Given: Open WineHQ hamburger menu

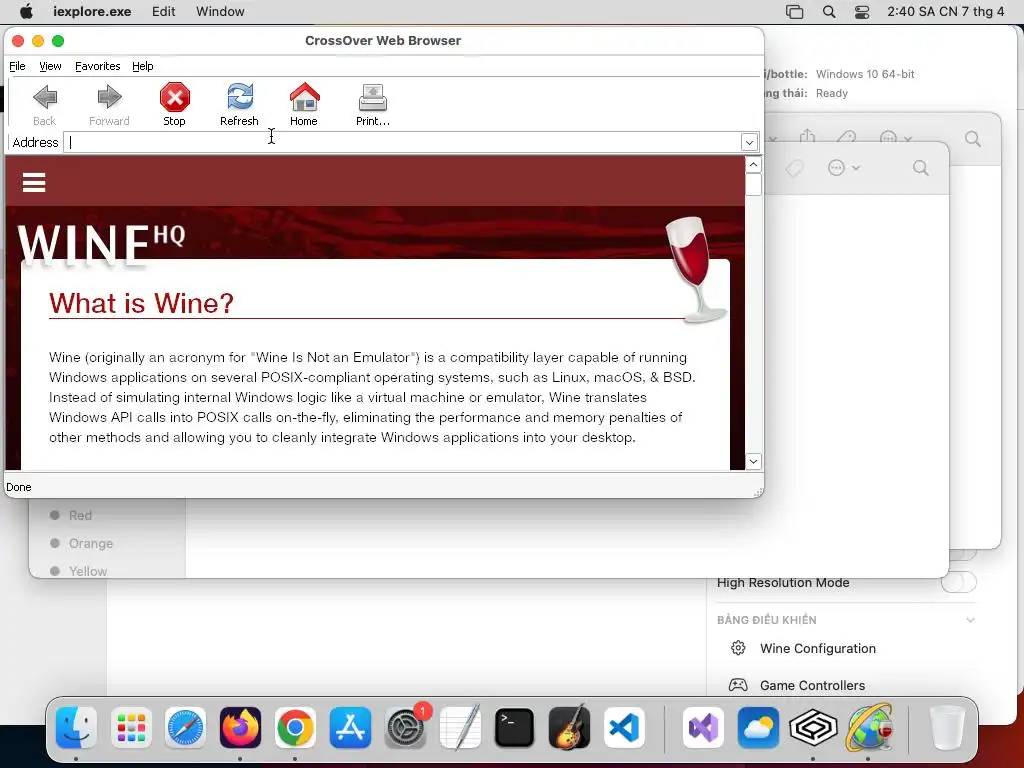Looking at the screenshot, I should (34, 182).
